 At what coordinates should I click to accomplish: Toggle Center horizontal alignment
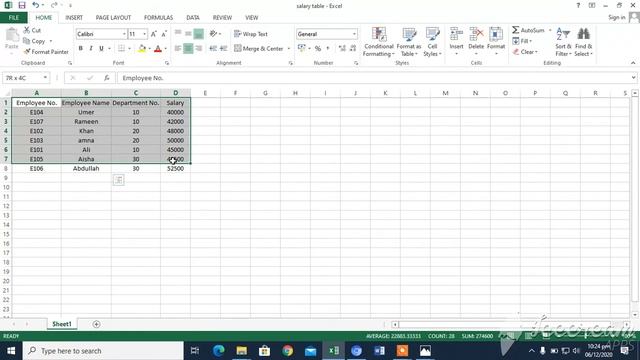coord(188,49)
